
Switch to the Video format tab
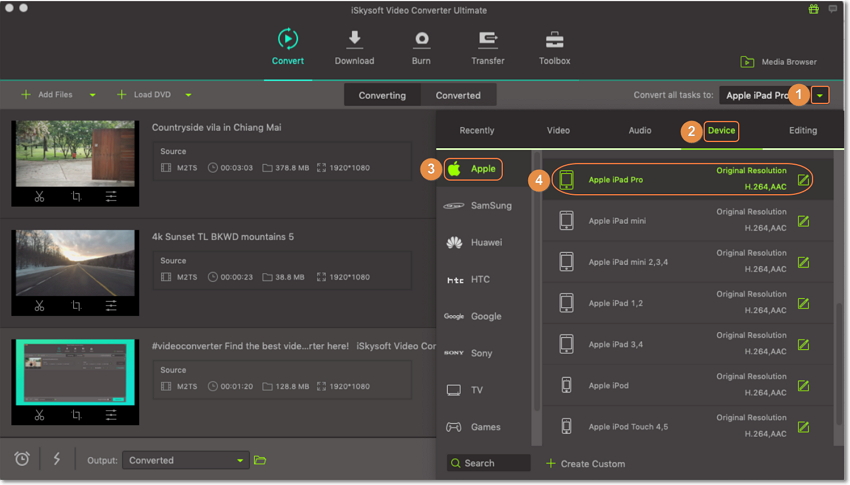558,130
